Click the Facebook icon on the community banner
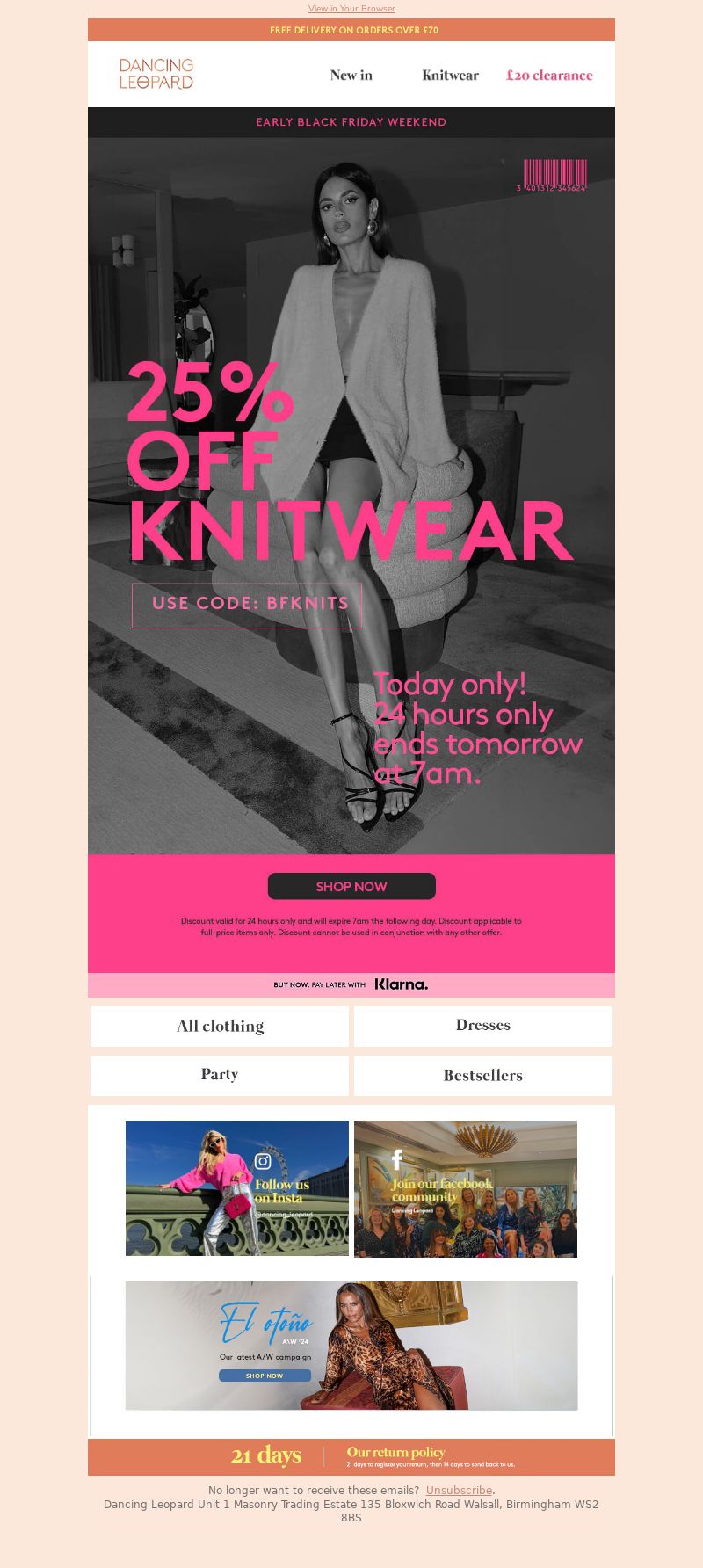Image resolution: width=703 pixels, height=1568 pixels. [x=397, y=1159]
